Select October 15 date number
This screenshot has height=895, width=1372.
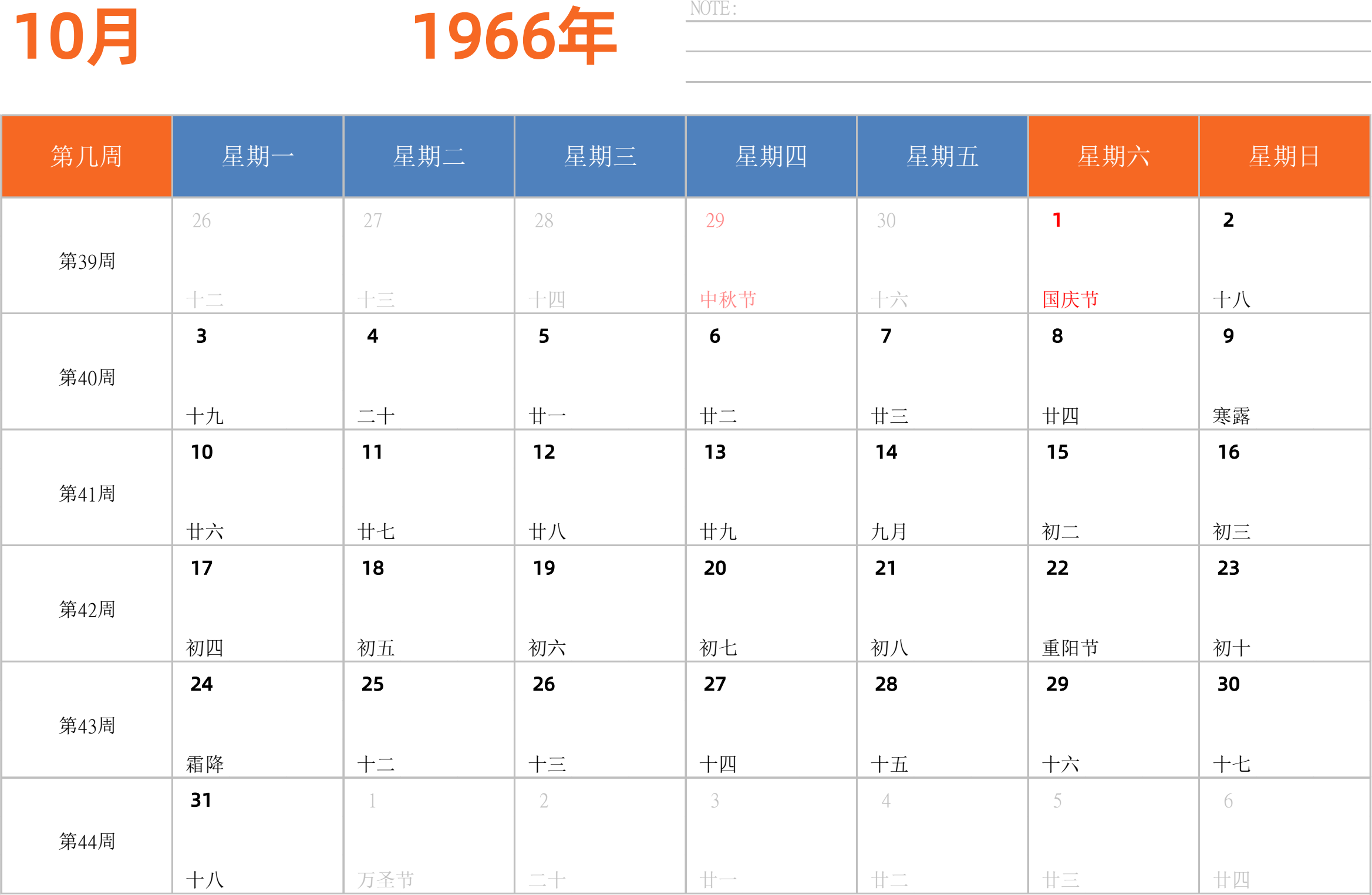point(1057,452)
